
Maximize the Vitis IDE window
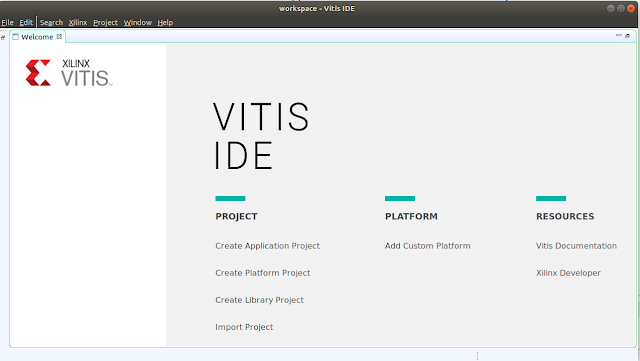click(620, 8)
